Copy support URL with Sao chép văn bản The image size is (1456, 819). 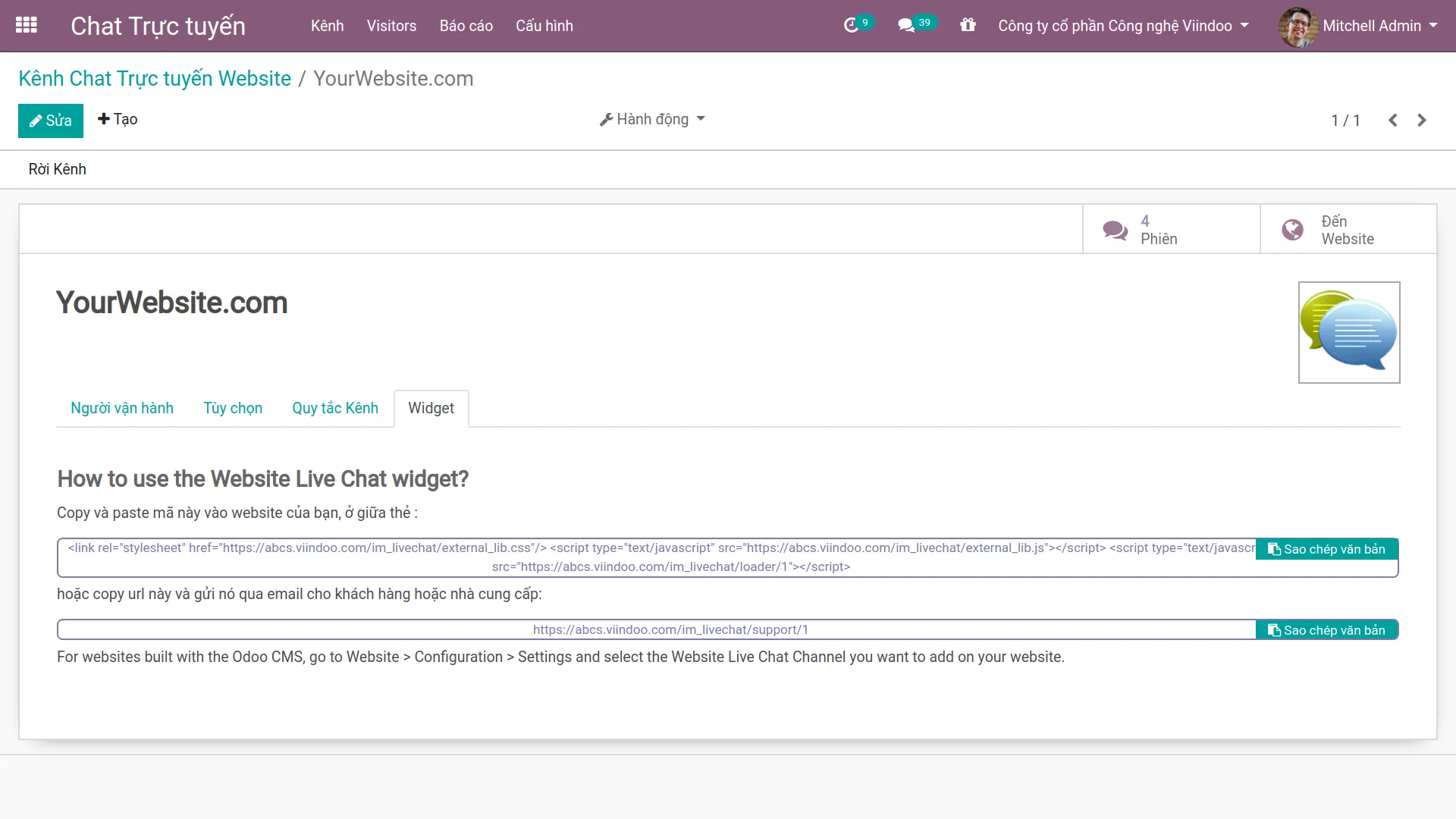point(1326,630)
